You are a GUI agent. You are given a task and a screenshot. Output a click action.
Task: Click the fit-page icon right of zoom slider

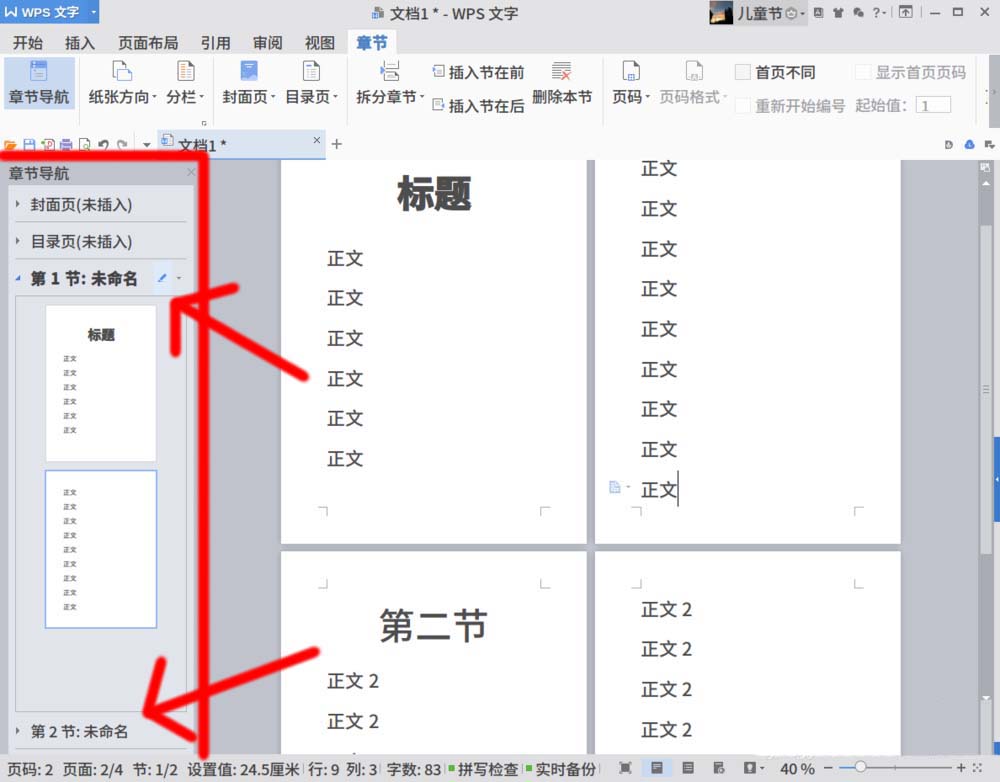click(x=978, y=768)
